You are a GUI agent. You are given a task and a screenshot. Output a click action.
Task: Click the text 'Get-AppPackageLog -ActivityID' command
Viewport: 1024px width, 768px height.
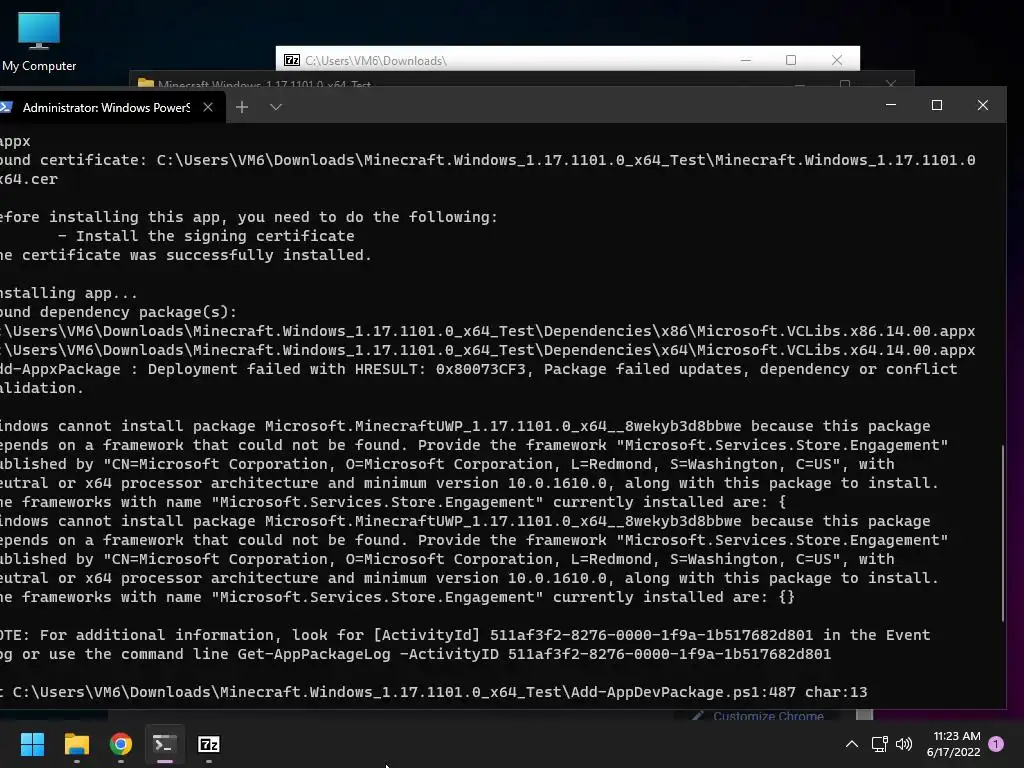click(x=368, y=654)
